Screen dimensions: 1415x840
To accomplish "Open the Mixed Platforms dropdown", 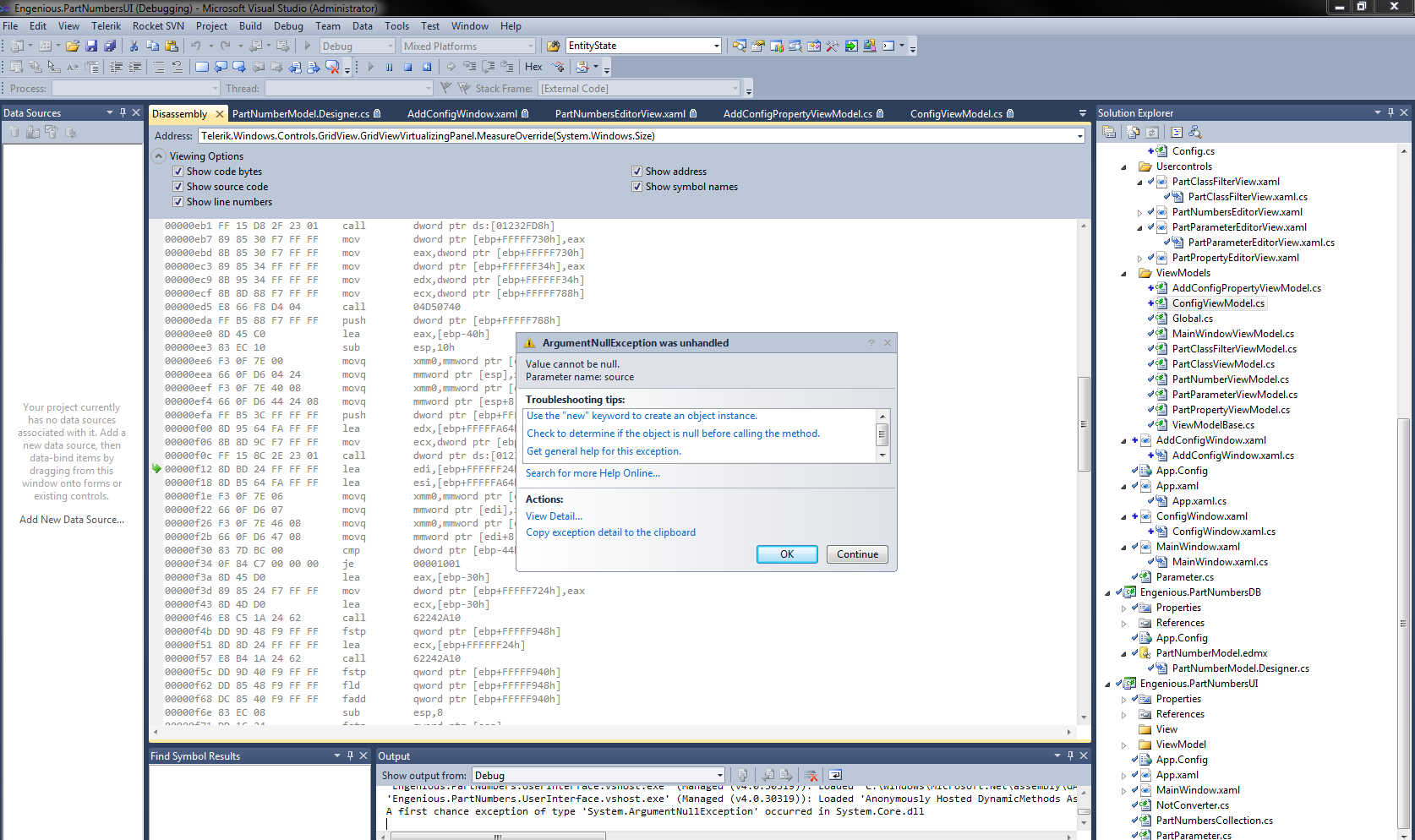I will pyautogui.click(x=531, y=46).
